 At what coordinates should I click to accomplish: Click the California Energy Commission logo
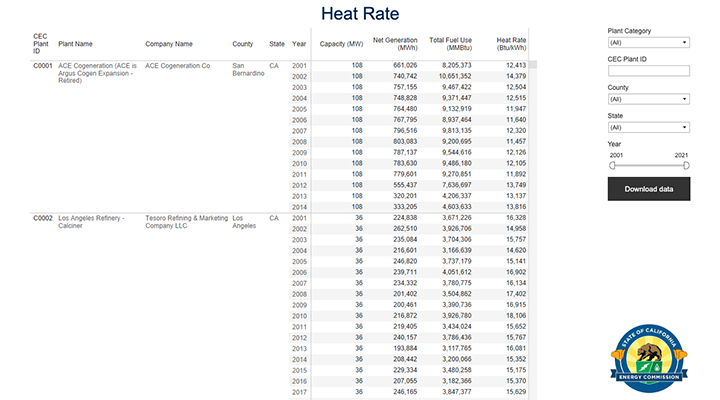648,358
